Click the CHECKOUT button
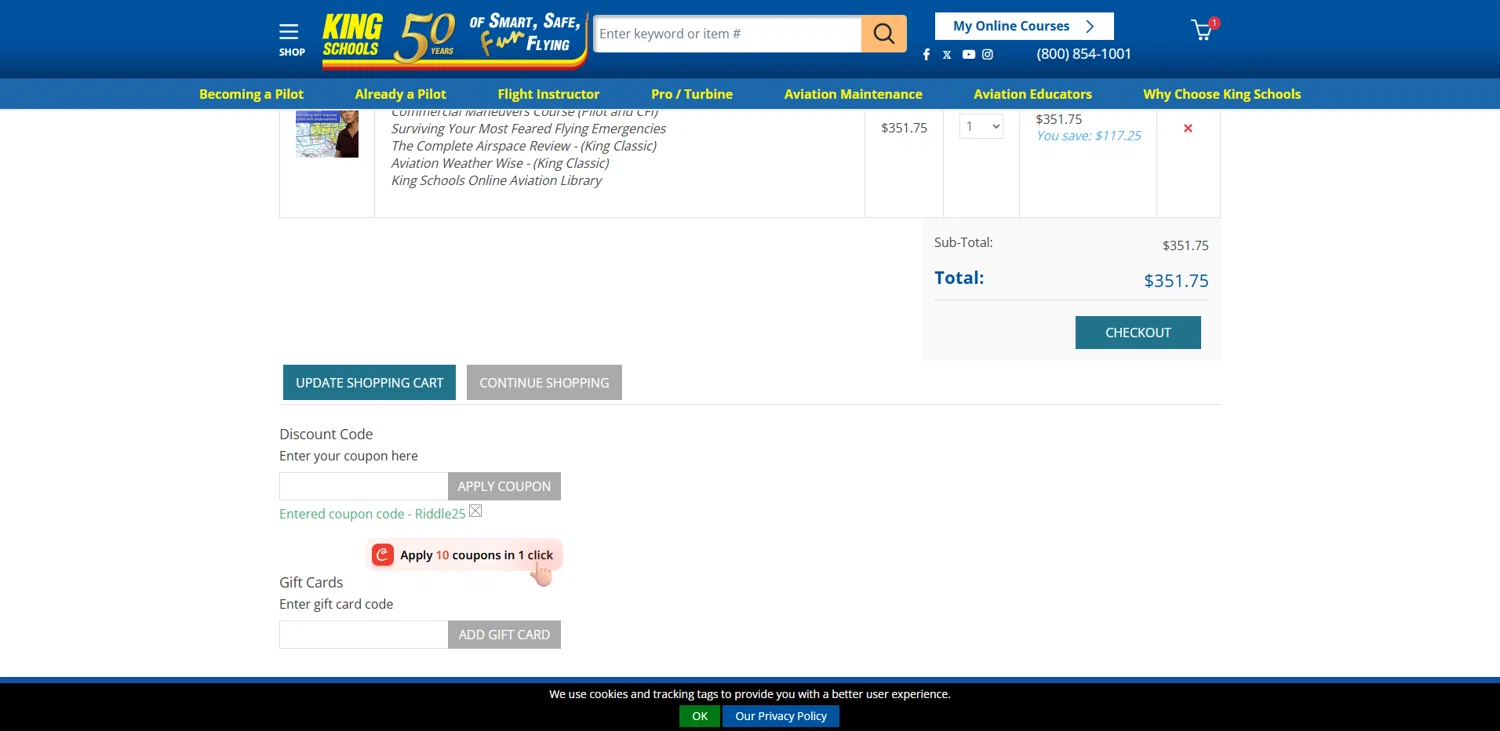 tap(1138, 333)
